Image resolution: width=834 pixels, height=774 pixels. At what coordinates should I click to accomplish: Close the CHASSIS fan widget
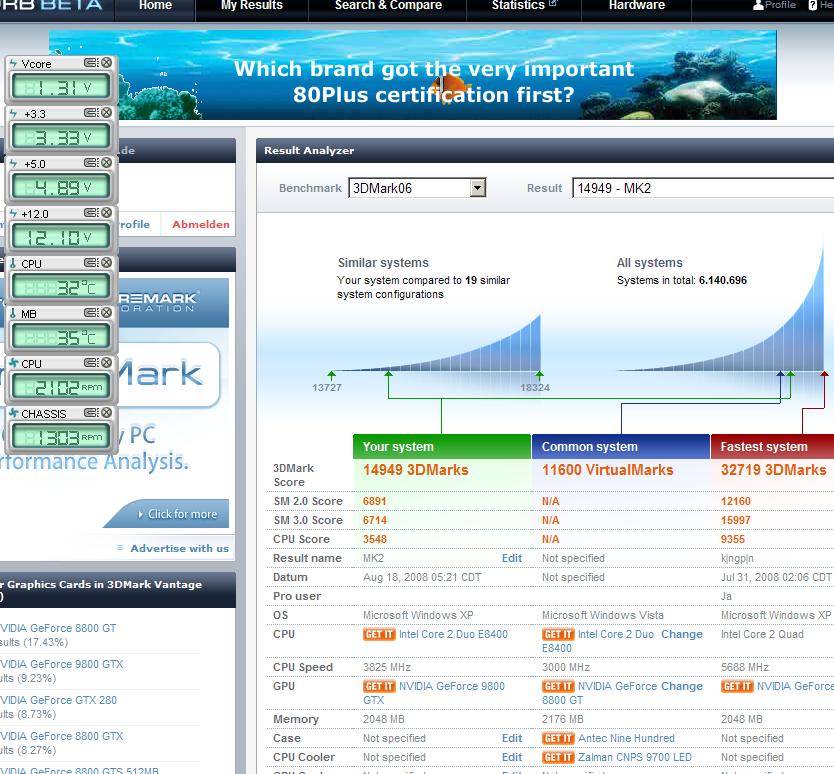107,413
